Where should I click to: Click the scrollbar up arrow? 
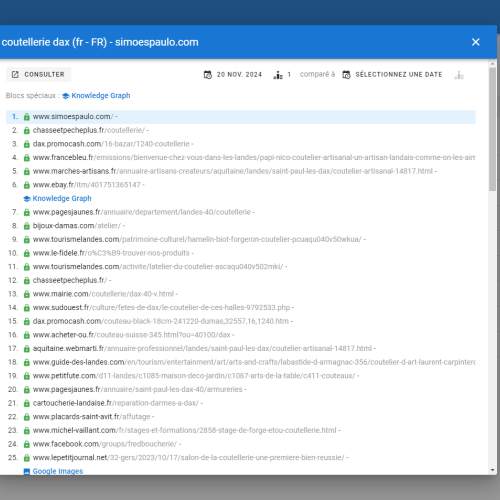pyautogui.click(x=493, y=63)
